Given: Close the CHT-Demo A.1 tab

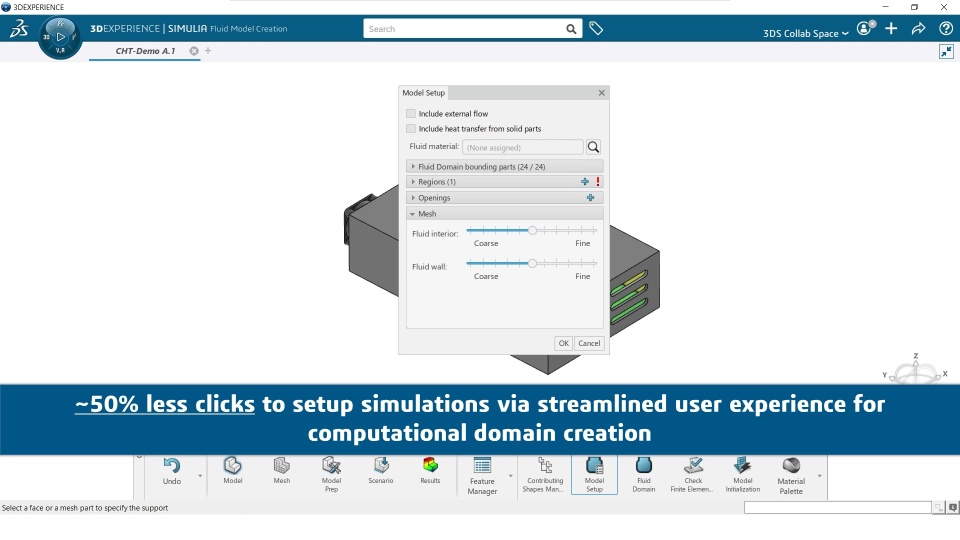Looking at the screenshot, I should click(193, 51).
